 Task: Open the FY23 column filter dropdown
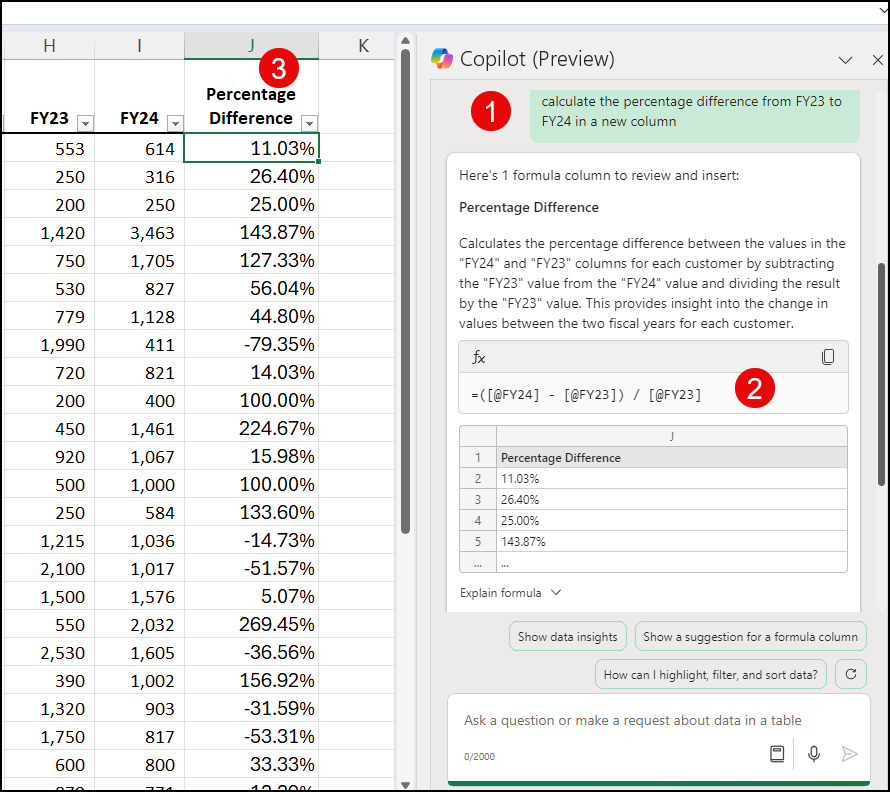click(86, 122)
